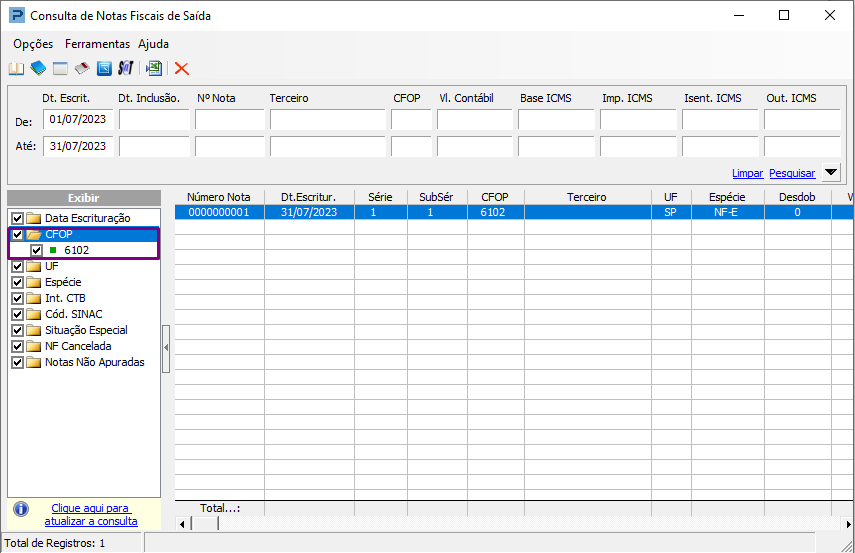Image resolution: width=855 pixels, height=553 pixels.
Task: Expand the Espécie tree folder
Action: [34, 282]
